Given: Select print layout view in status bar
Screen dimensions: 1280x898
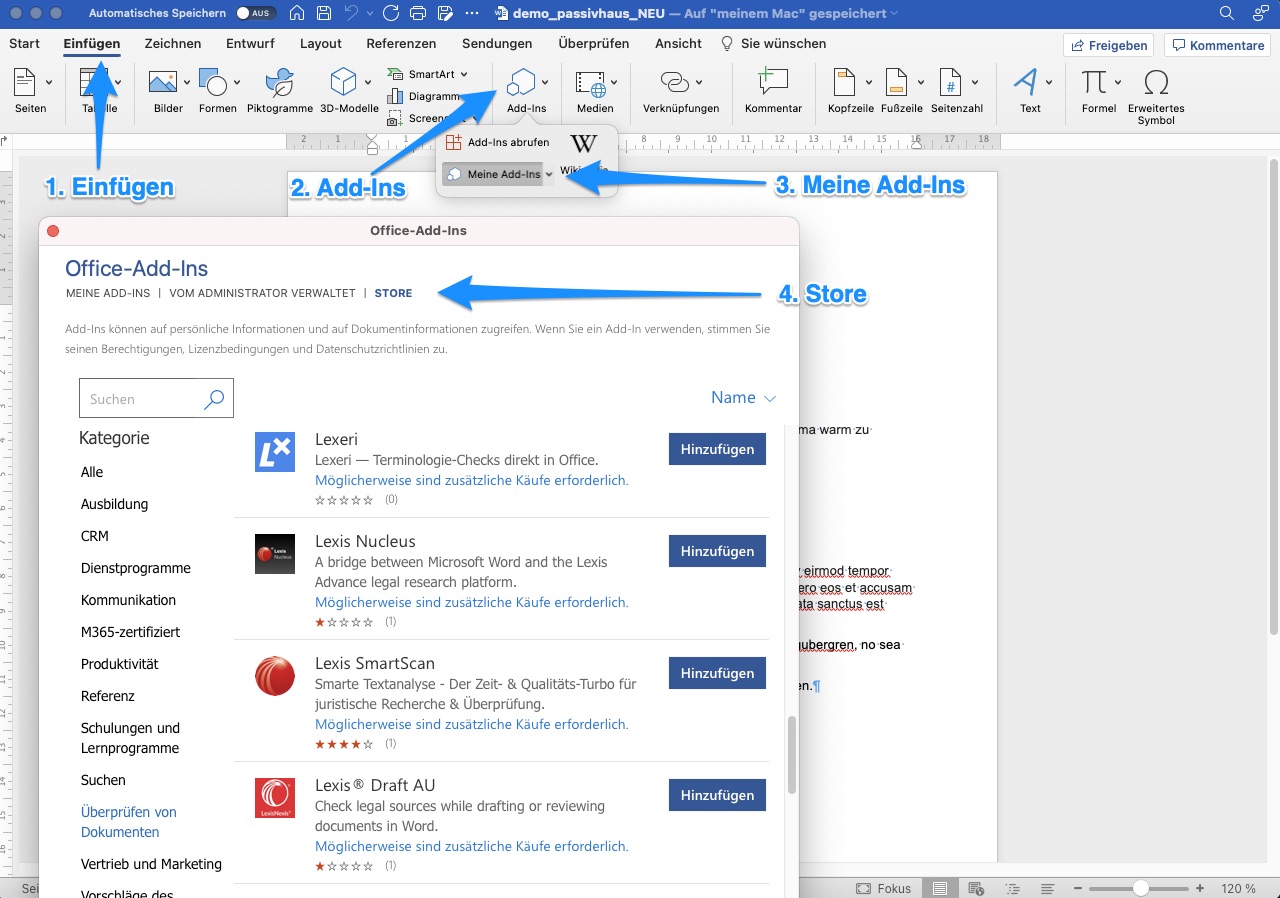Looking at the screenshot, I should [x=940, y=888].
